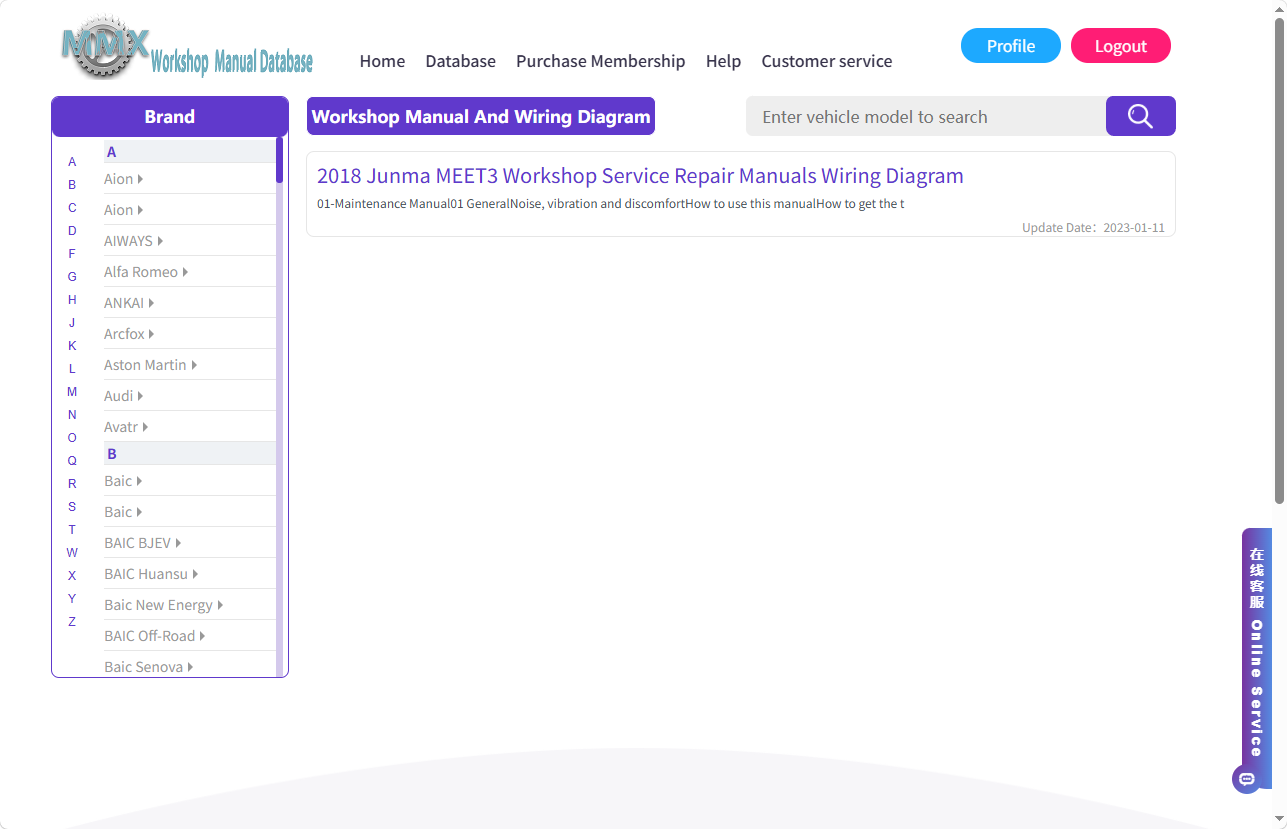Open Purchase Membership page
The image size is (1287, 829).
point(600,61)
